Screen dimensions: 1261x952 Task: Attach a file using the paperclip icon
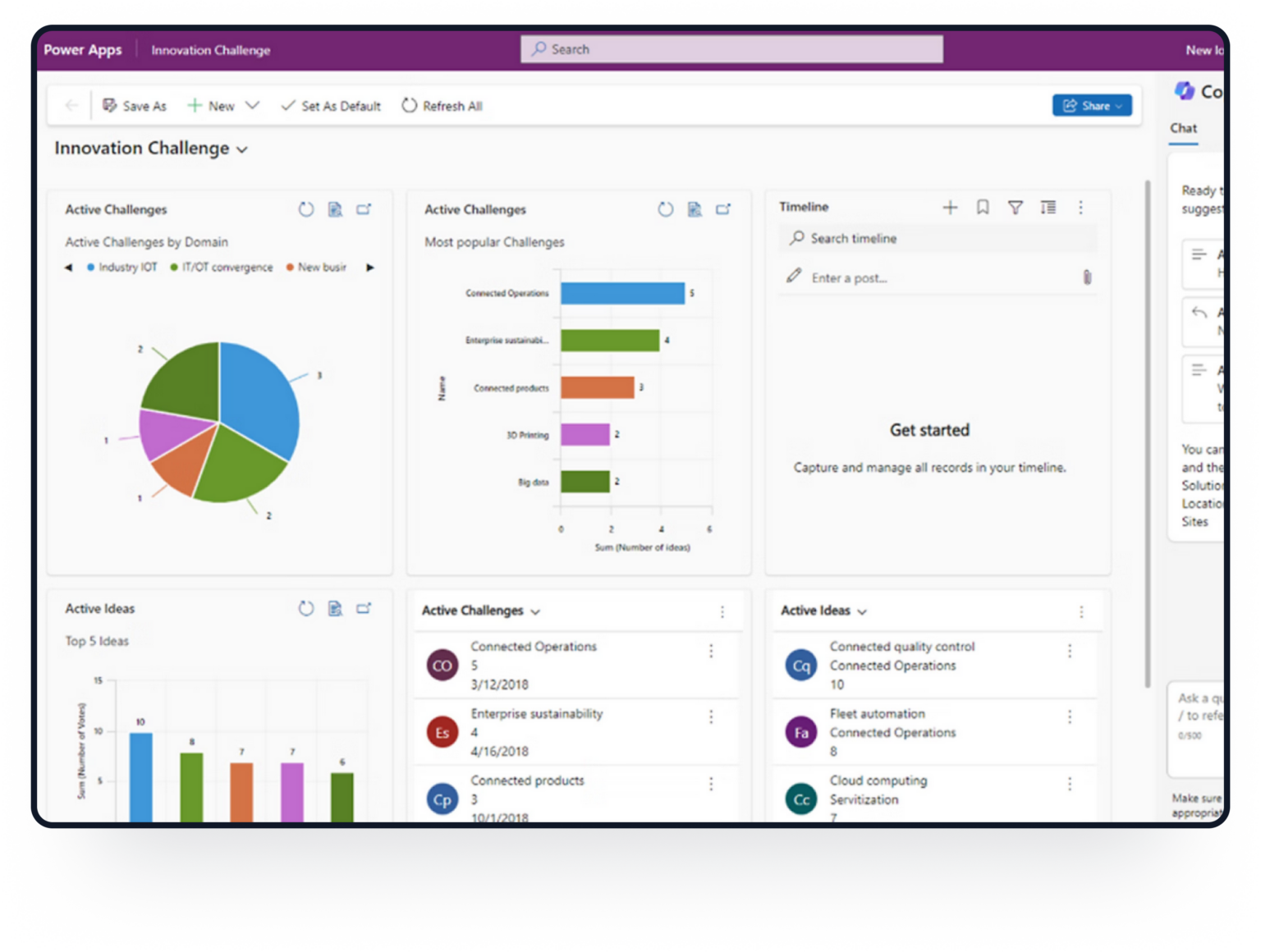(1088, 277)
